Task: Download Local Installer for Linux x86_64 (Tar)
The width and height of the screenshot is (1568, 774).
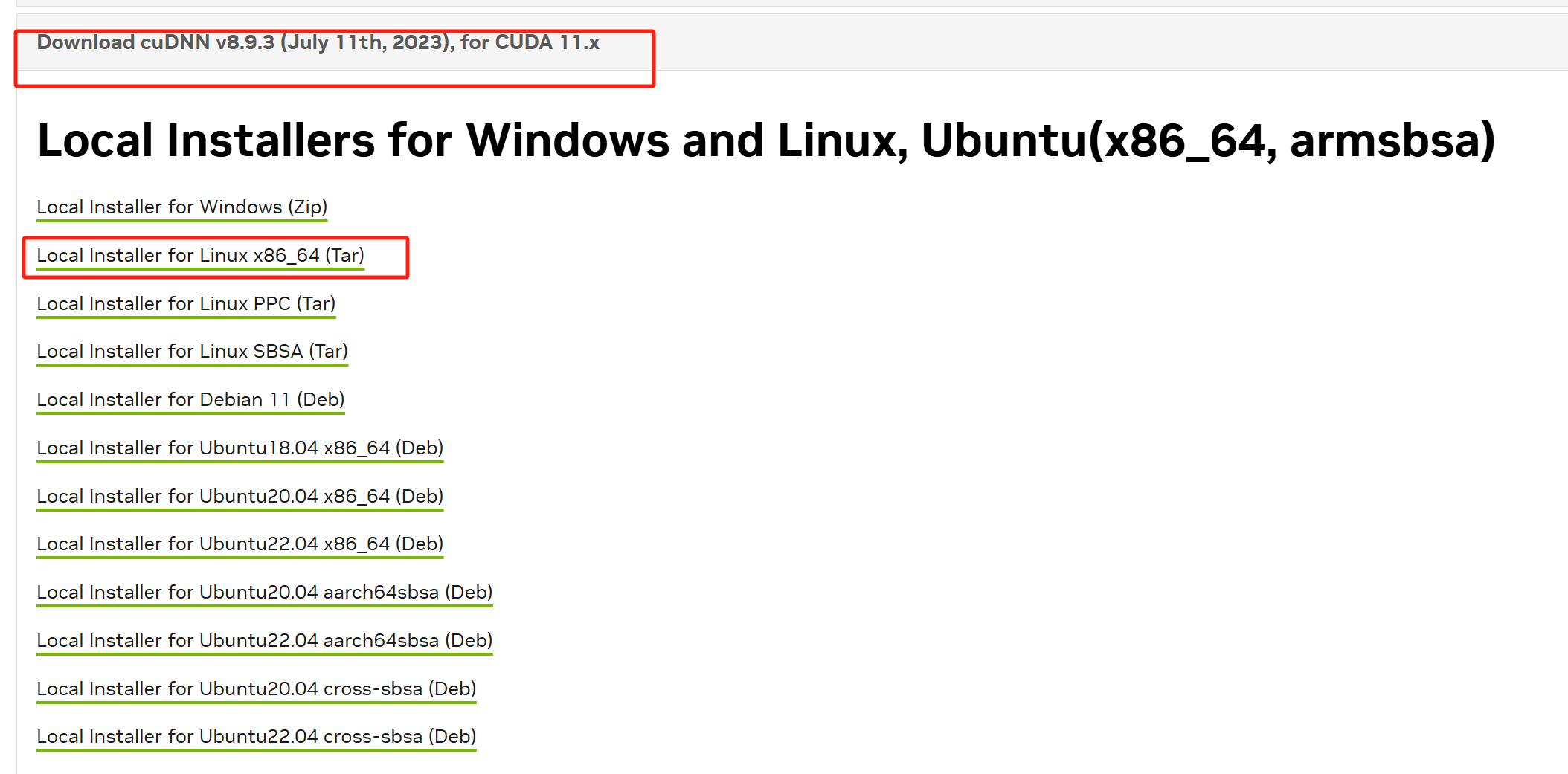Action: click(201, 256)
